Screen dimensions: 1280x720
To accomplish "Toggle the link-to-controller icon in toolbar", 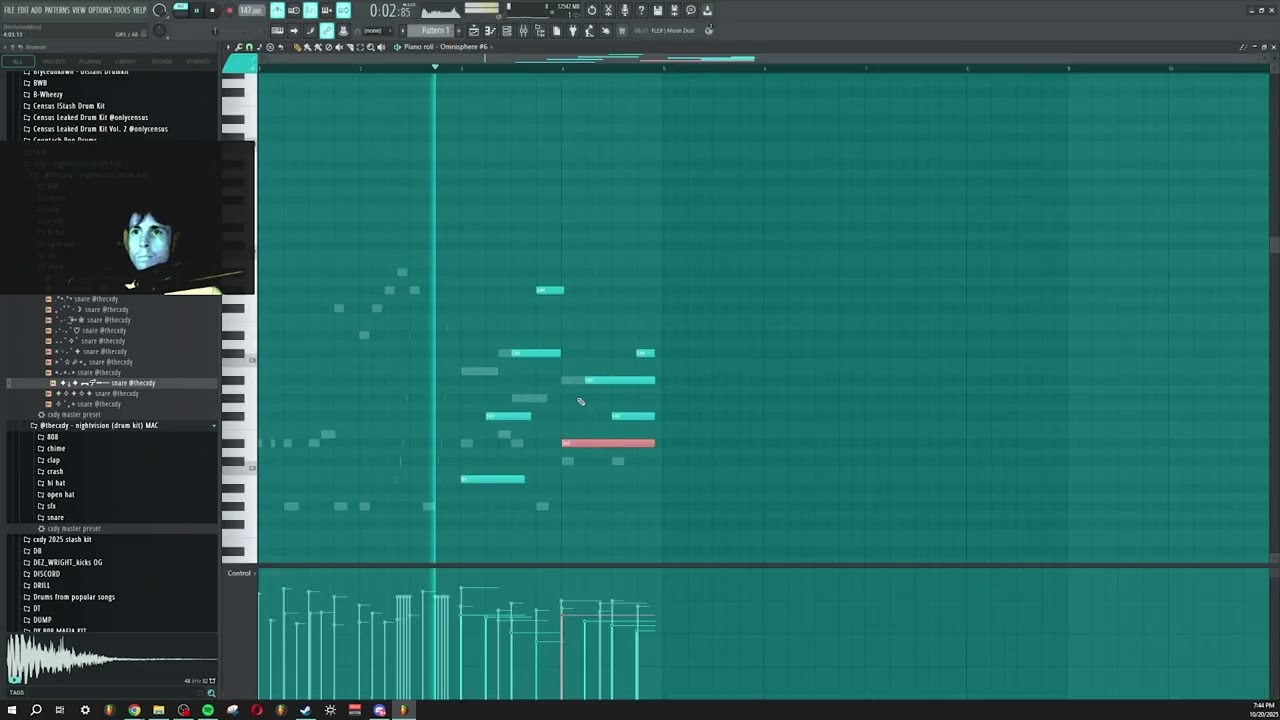I will tap(326, 30).
